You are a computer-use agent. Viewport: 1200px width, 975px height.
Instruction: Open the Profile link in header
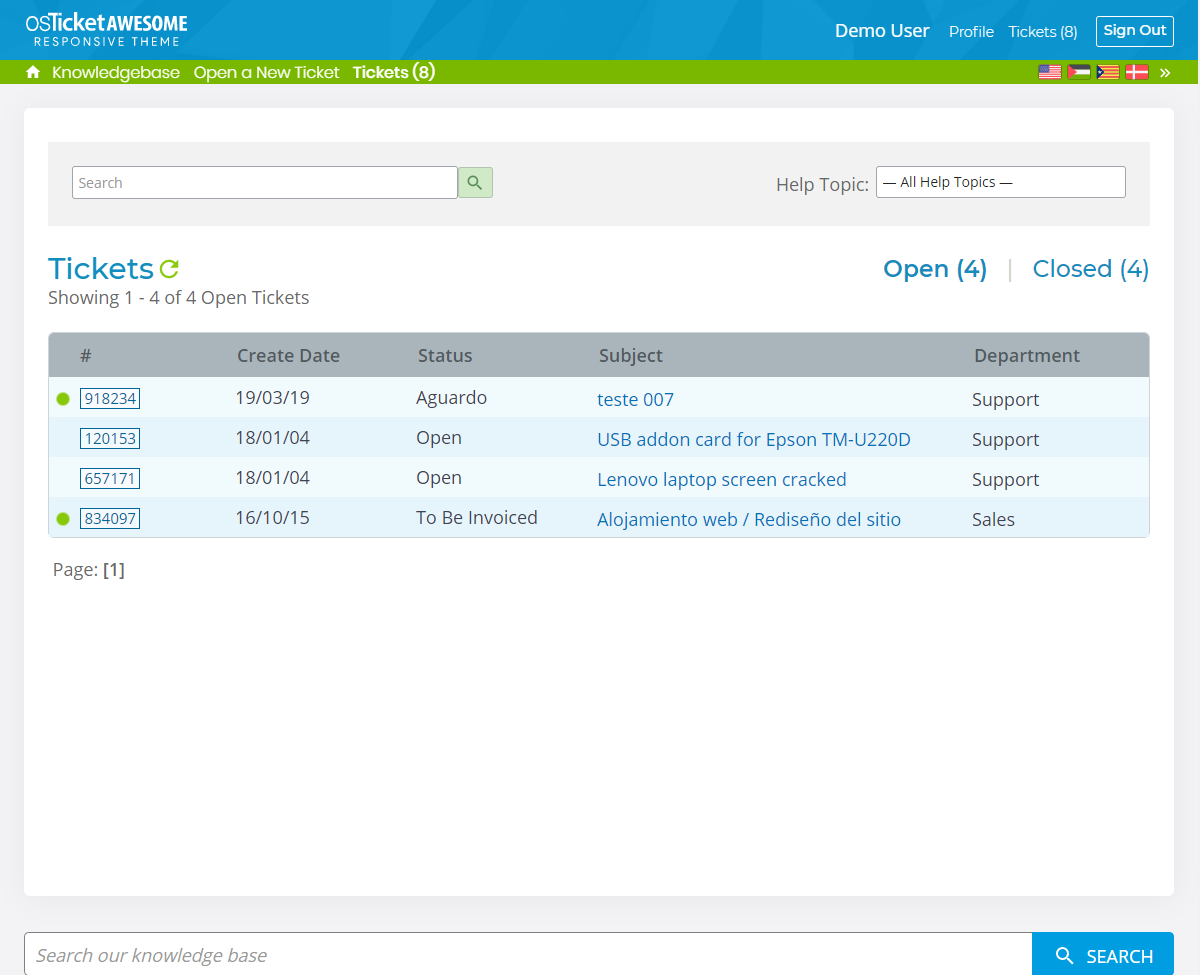coord(971,31)
